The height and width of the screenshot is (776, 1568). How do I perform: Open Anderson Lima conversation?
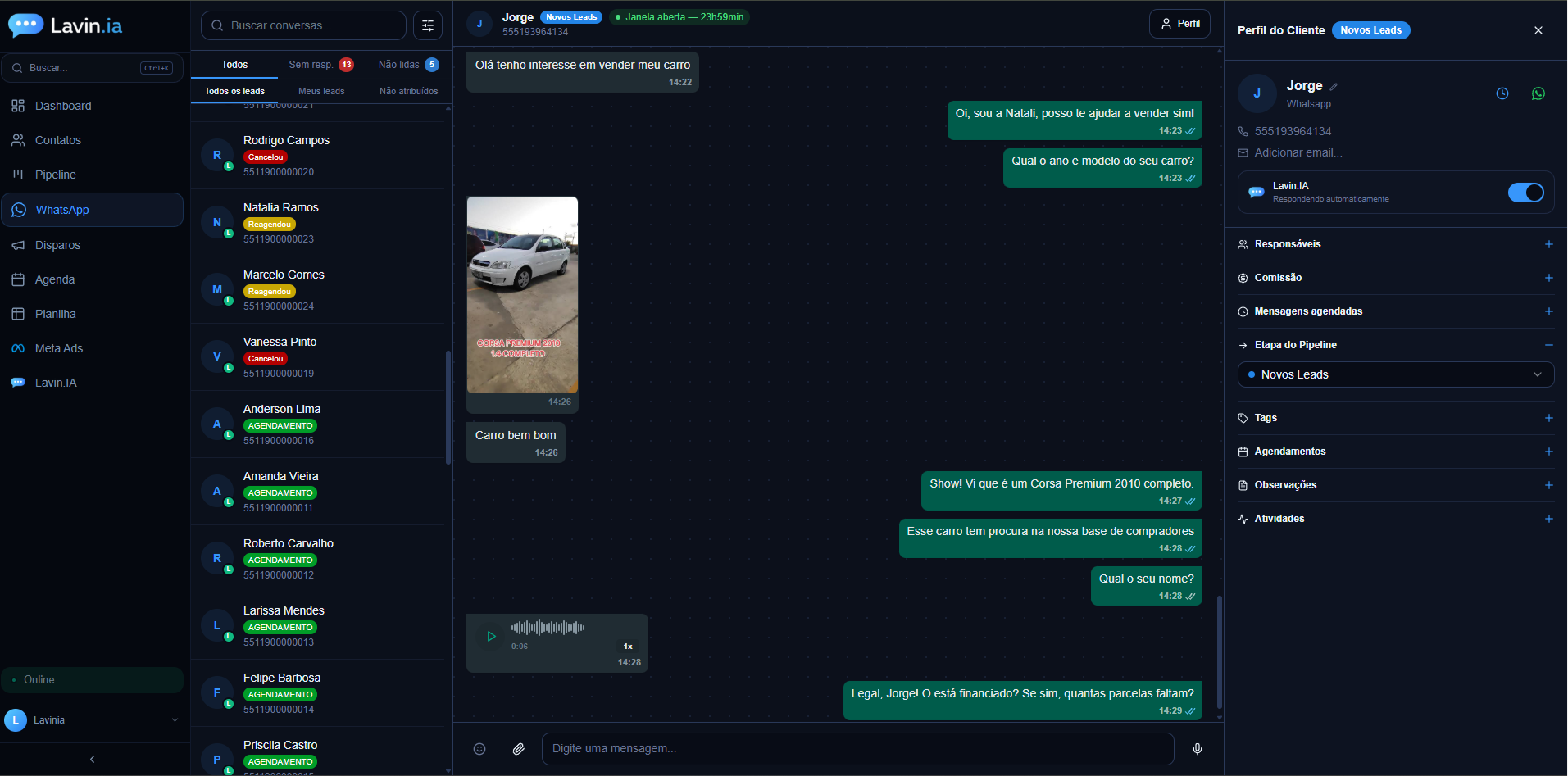(318, 424)
